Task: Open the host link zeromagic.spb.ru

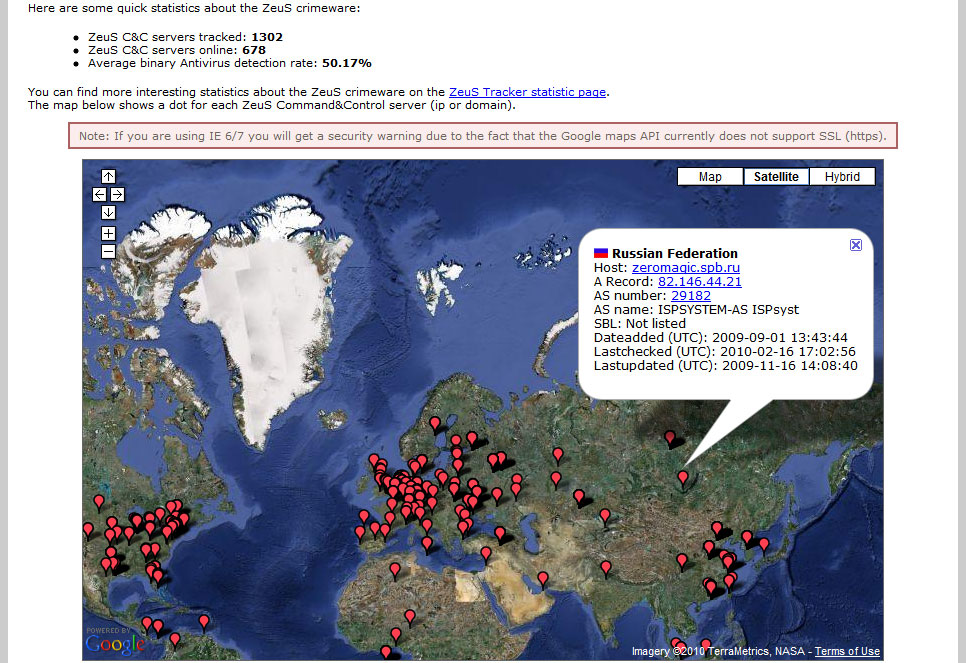Action: coord(686,267)
